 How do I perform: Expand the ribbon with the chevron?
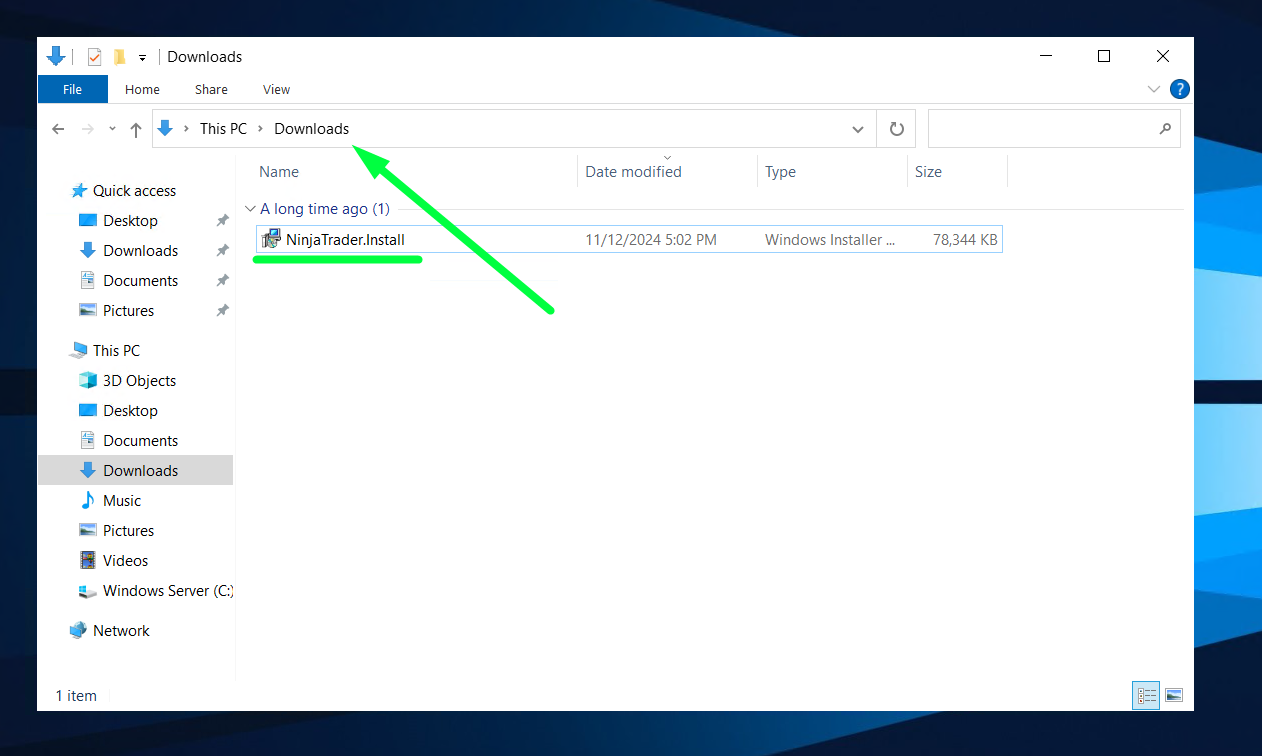[x=1154, y=89]
